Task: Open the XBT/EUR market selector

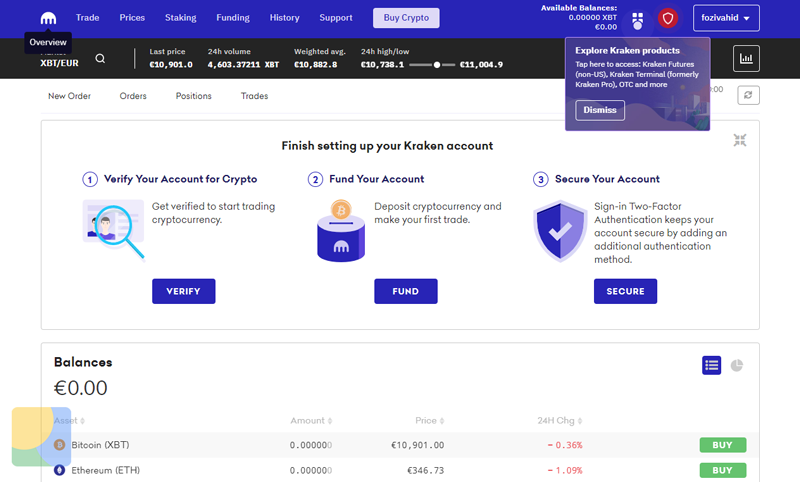Action: (x=59, y=63)
